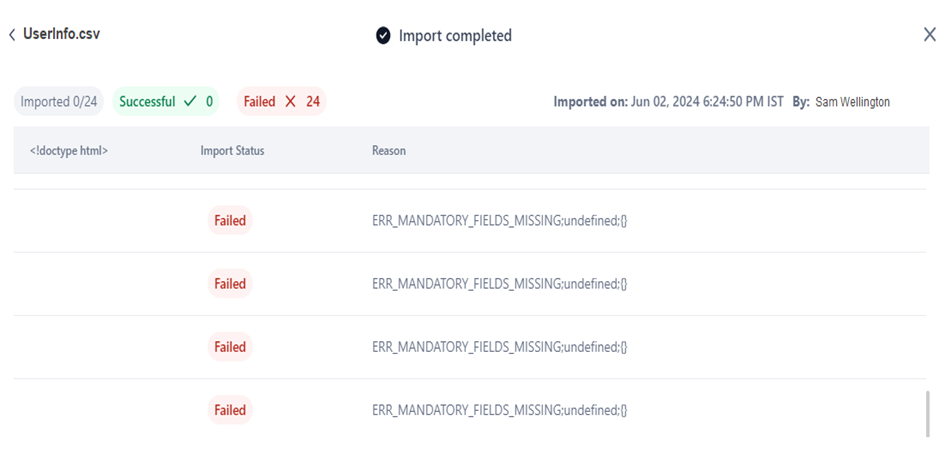Click the vertical scrollbar thumb

pyautogui.click(x=927, y=414)
